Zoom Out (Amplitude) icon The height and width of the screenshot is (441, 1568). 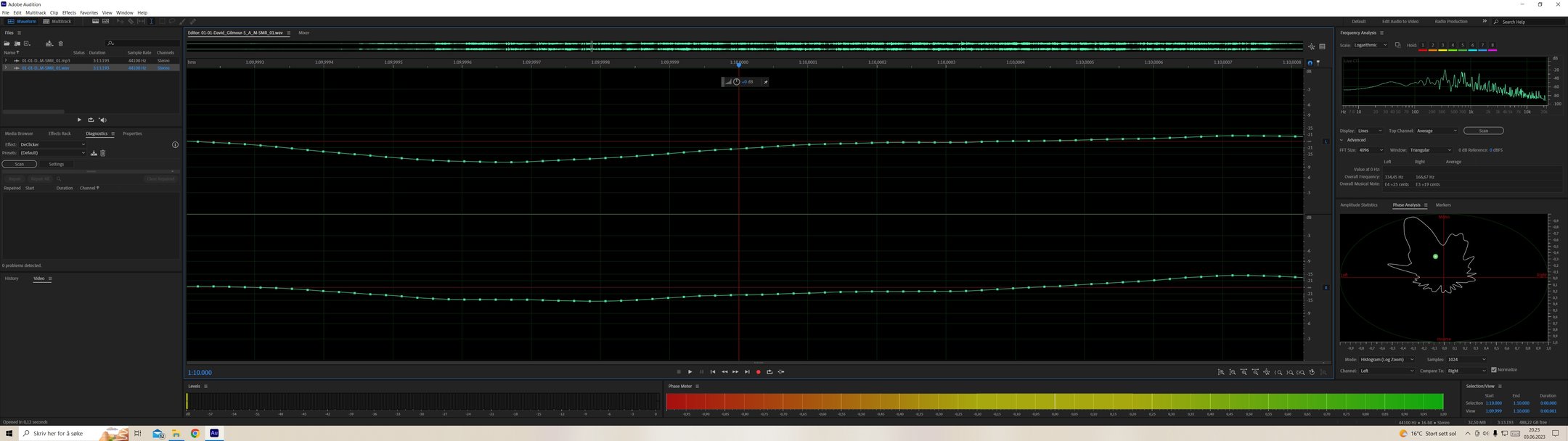point(1233,372)
